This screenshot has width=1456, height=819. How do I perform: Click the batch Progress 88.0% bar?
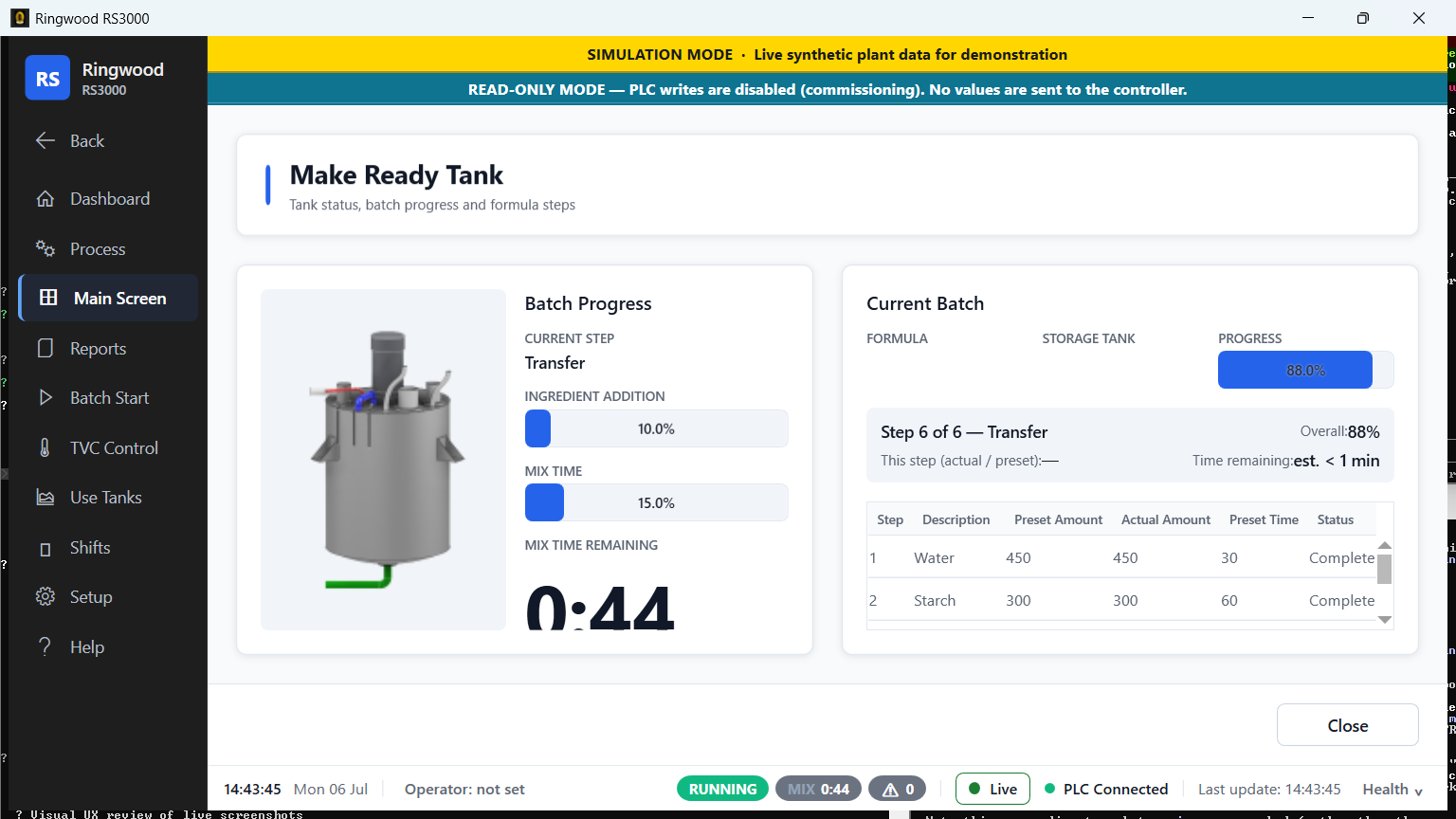click(x=1305, y=370)
